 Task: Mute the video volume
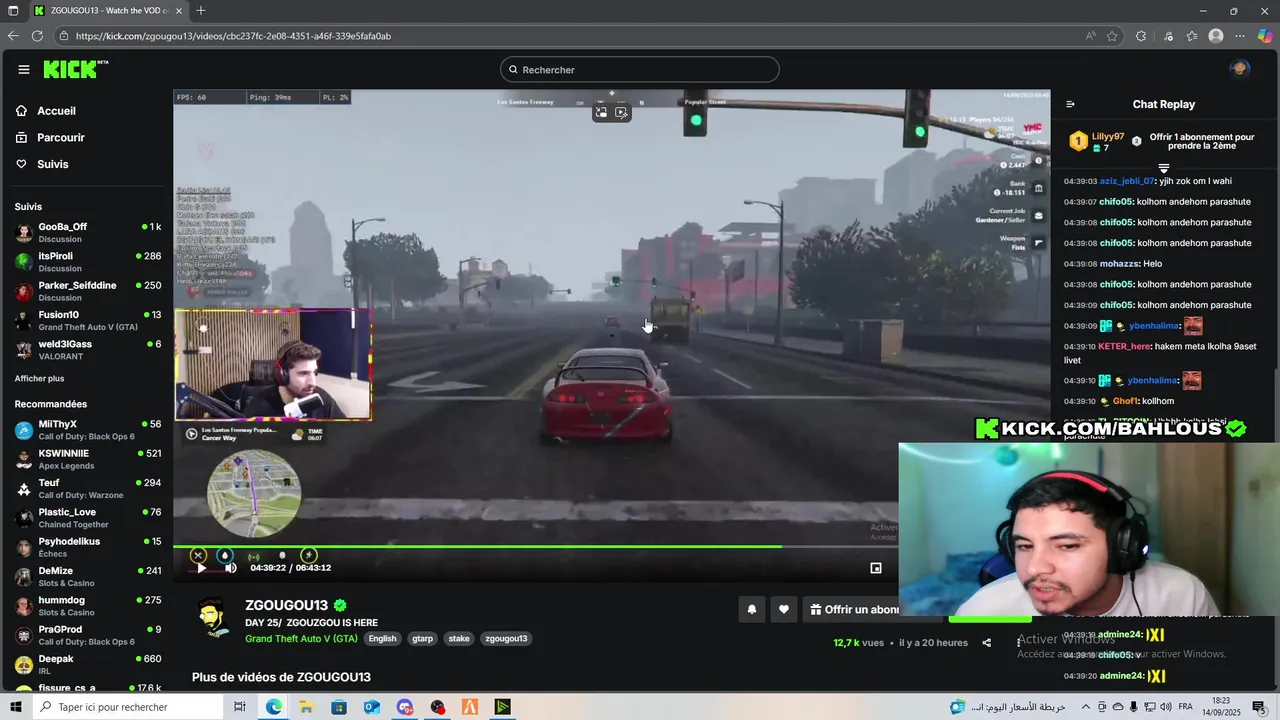[230, 568]
